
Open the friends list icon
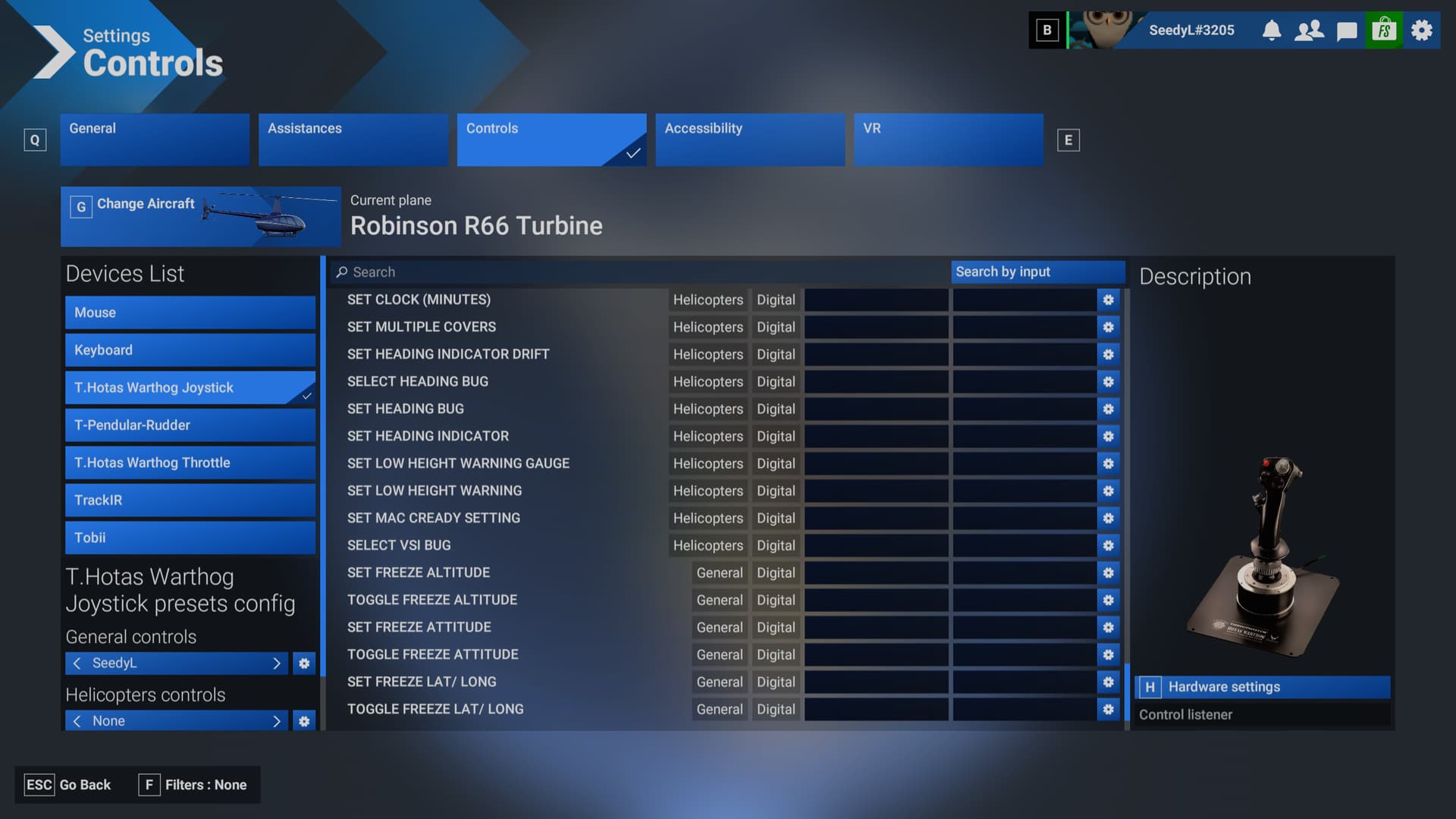[x=1309, y=30]
